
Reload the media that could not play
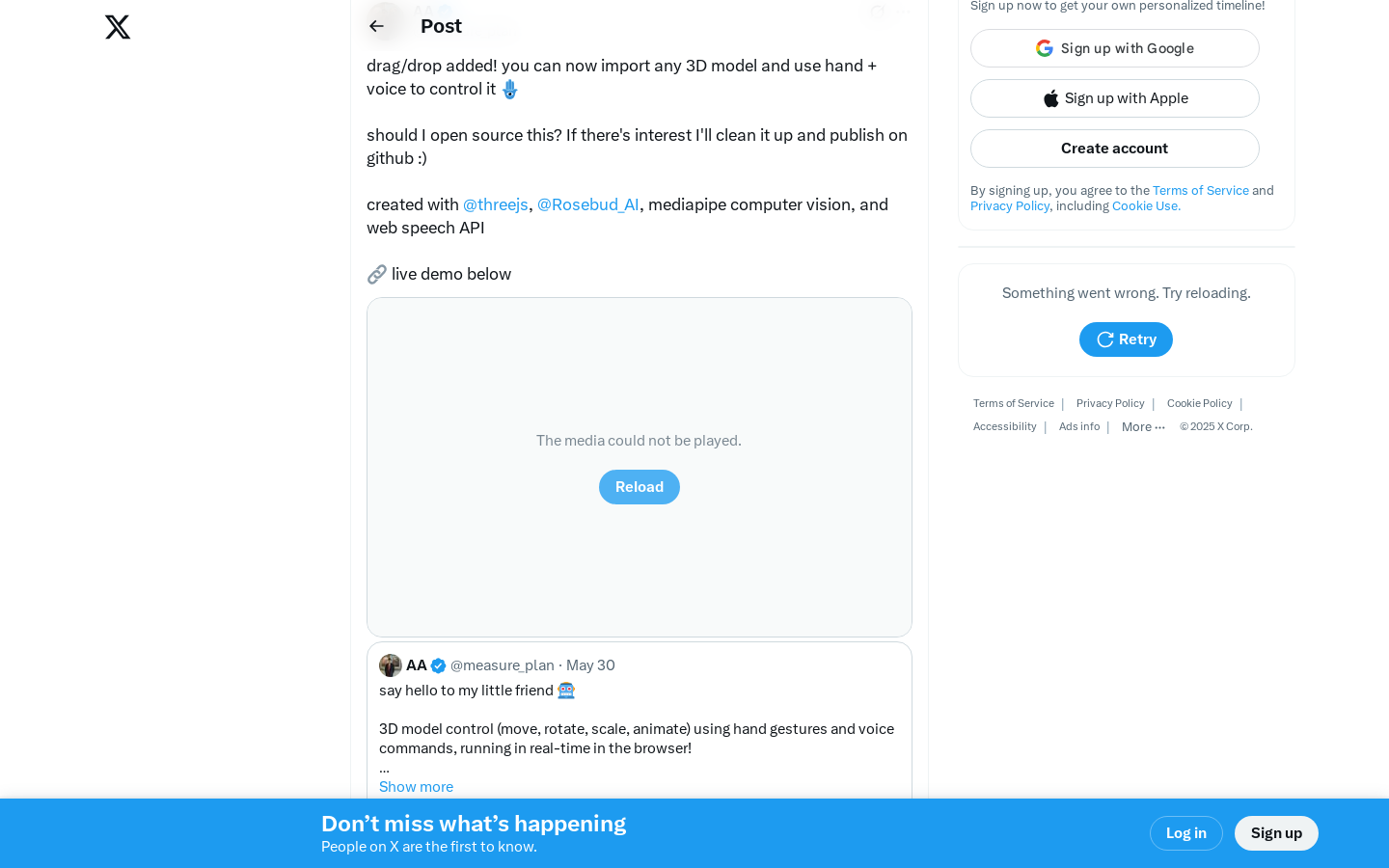pos(640,487)
